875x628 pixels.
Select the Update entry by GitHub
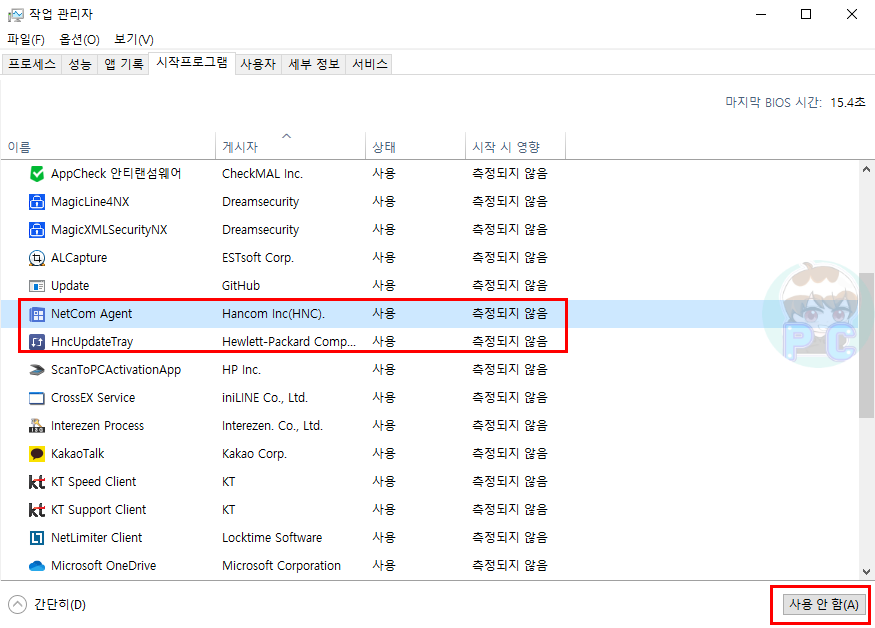click(x=70, y=286)
